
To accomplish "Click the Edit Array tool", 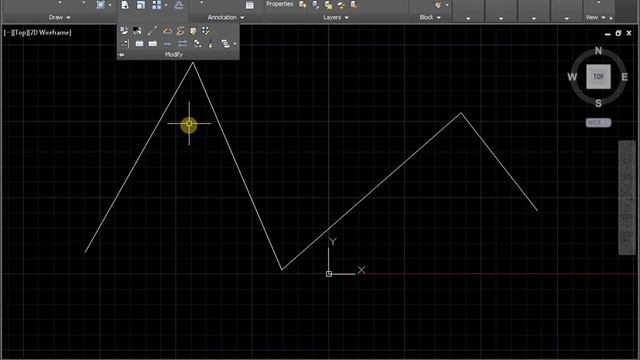I will pos(206,30).
